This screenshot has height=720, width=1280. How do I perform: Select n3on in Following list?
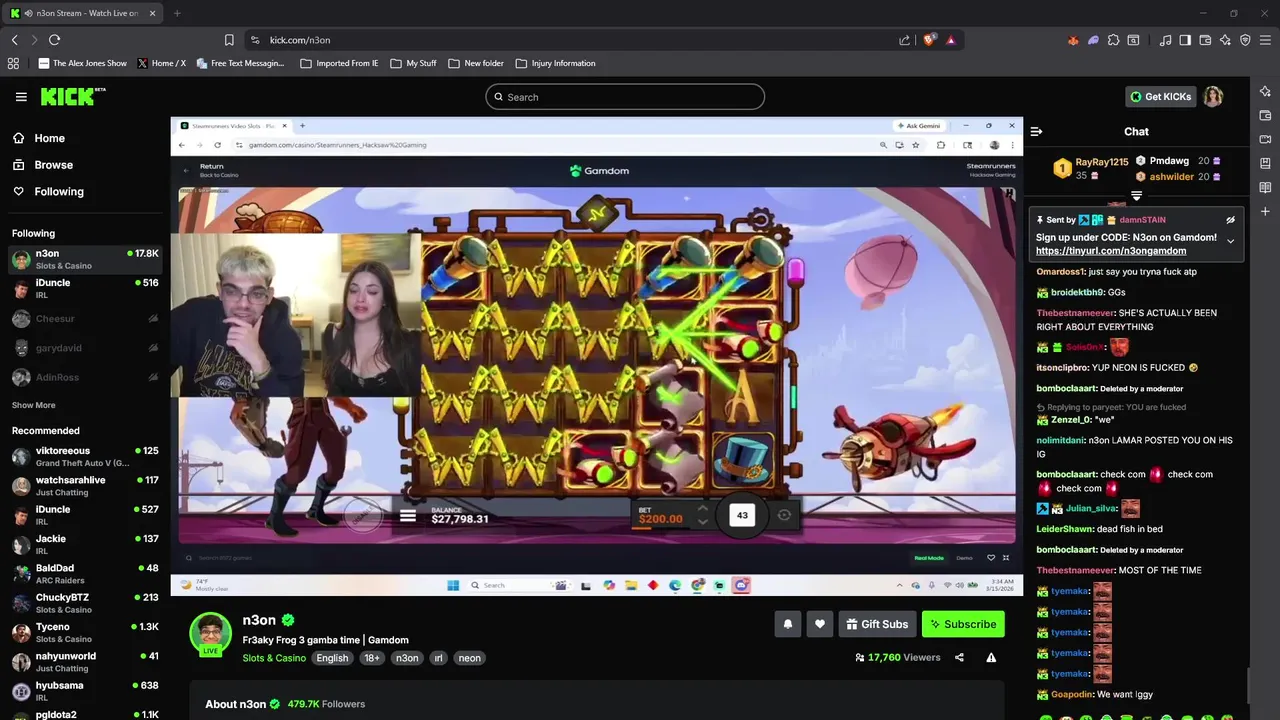point(85,260)
